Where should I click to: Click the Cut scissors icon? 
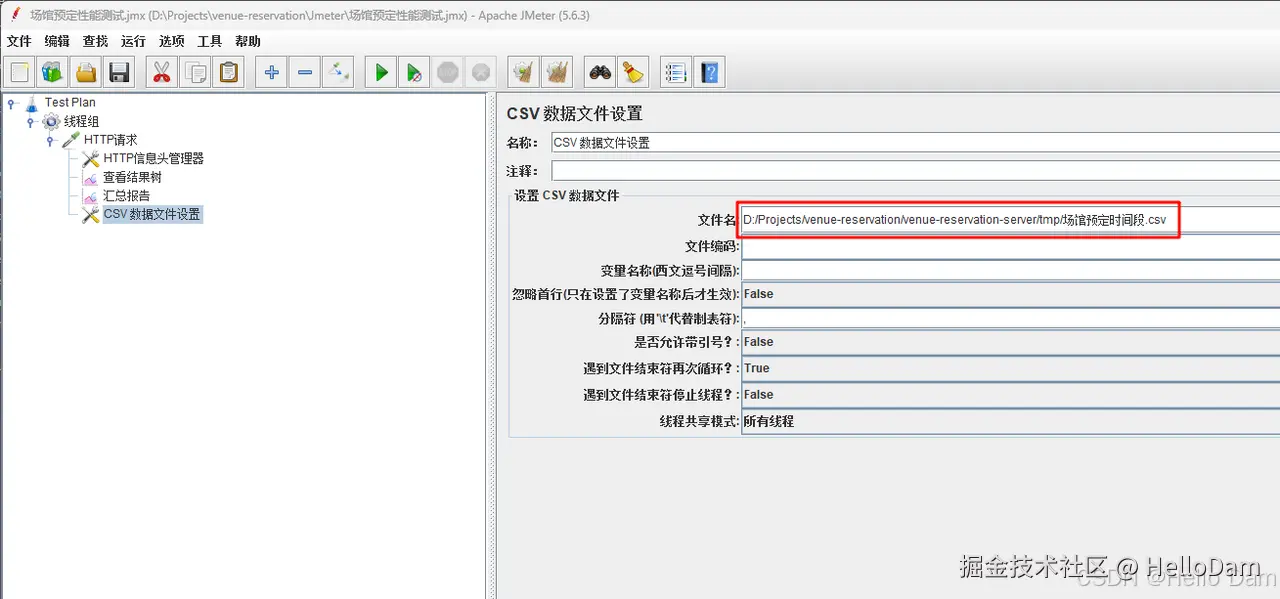point(162,72)
